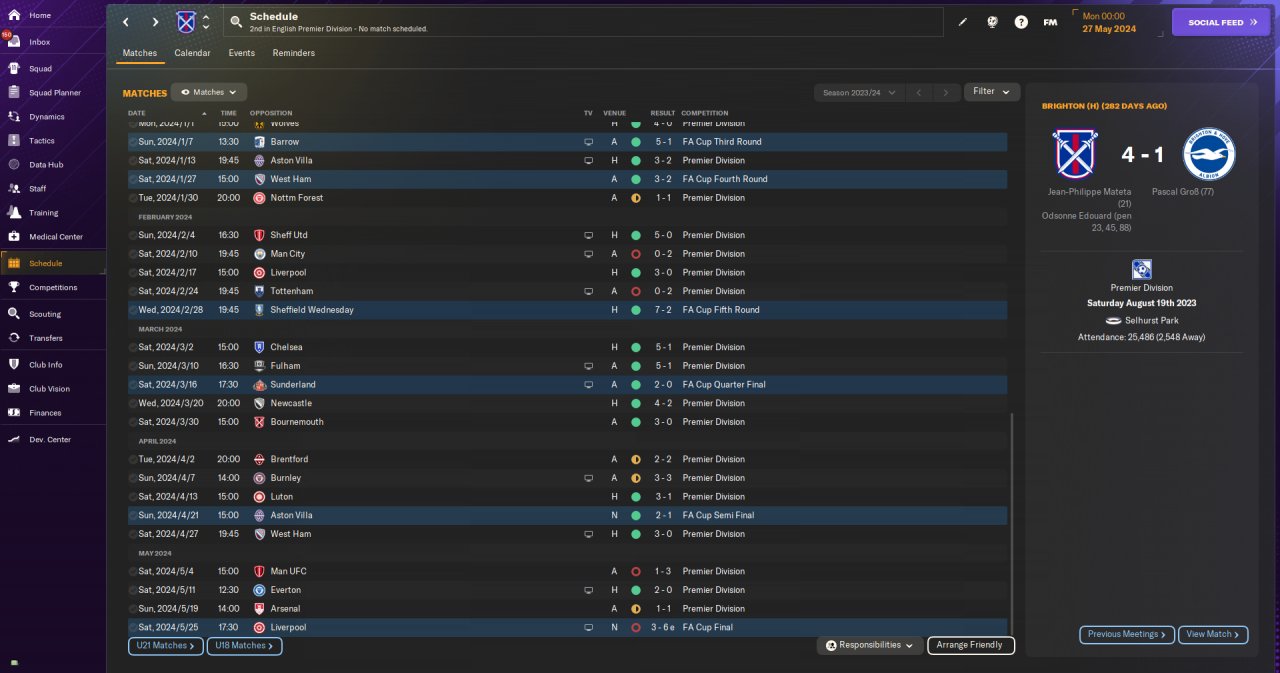Open the Training cone icon

click(x=14, y=213)
